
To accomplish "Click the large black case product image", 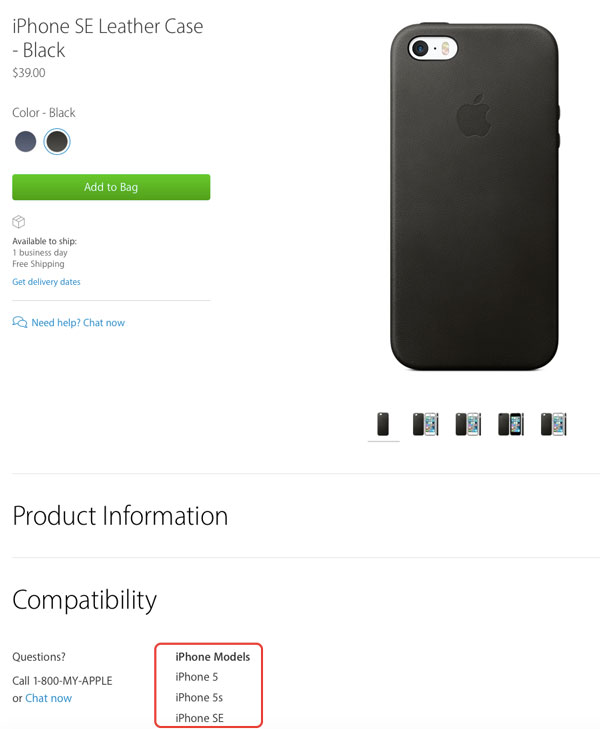I will (473, 198).
